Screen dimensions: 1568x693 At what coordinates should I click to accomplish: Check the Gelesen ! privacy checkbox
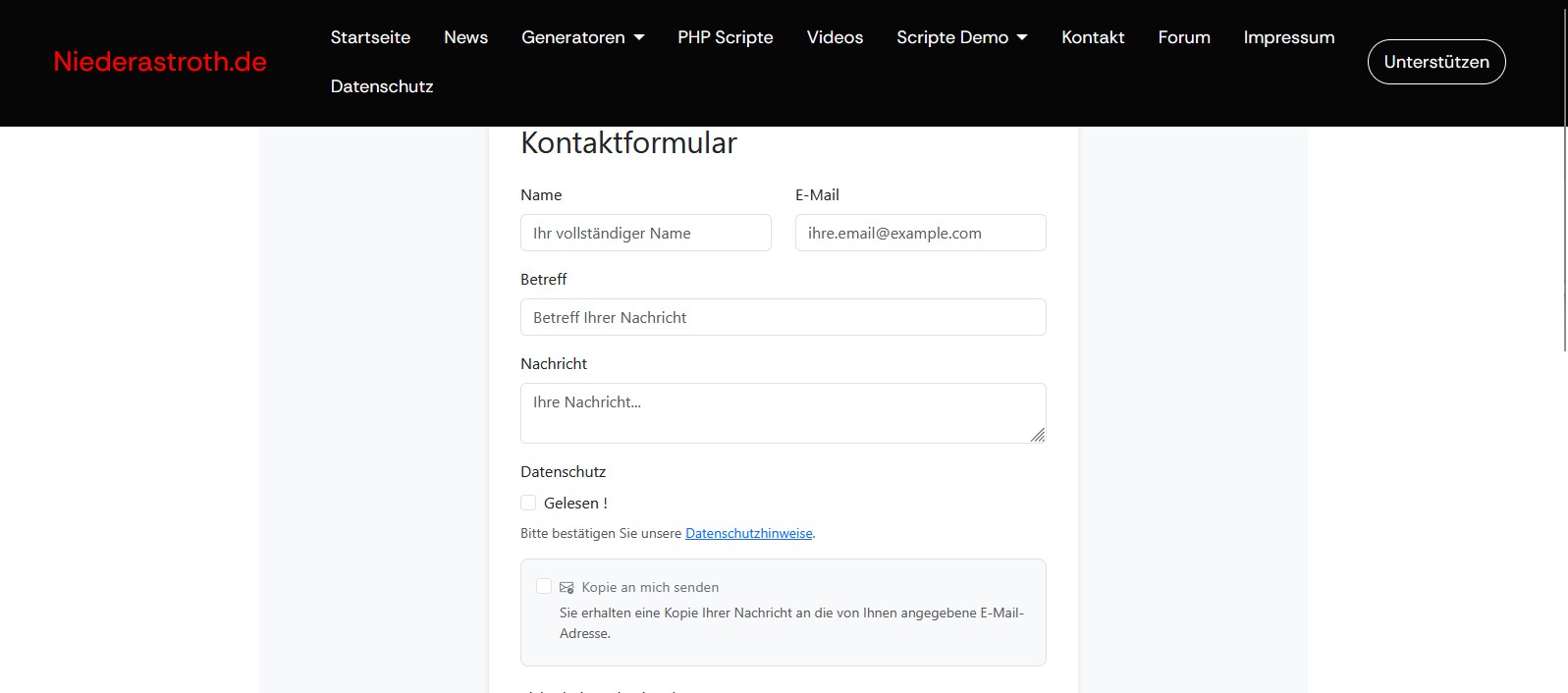[528, 503]
